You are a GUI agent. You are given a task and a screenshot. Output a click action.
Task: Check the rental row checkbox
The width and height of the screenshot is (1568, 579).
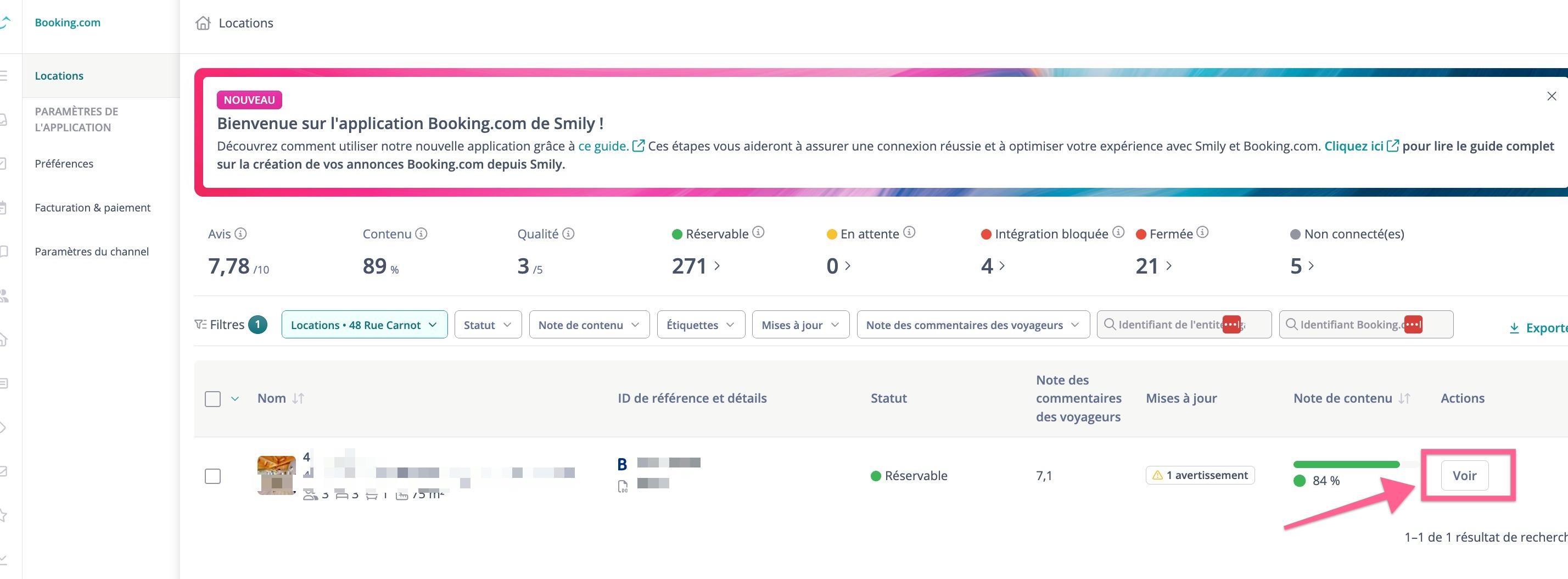coord(212,476)
